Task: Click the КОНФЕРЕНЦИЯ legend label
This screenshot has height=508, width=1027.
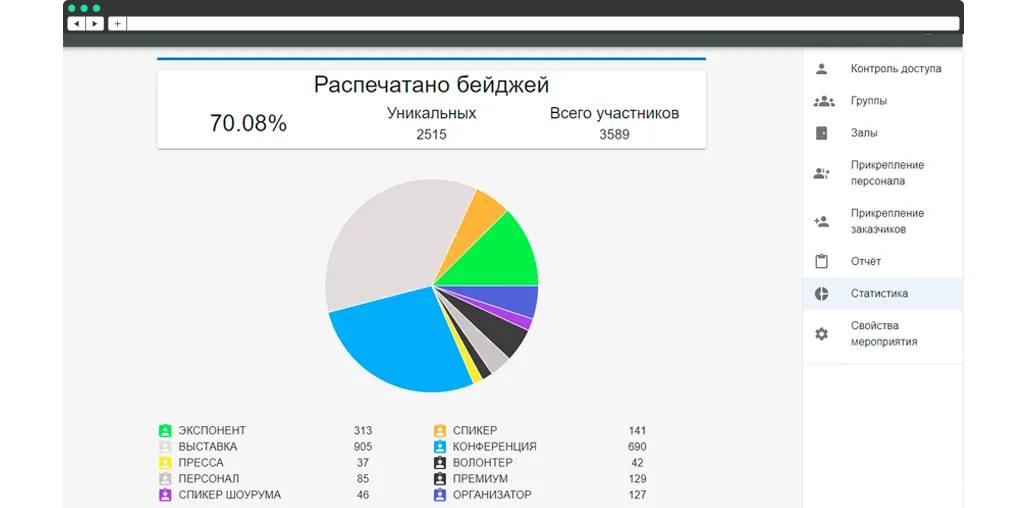Action: coord(495,447)
